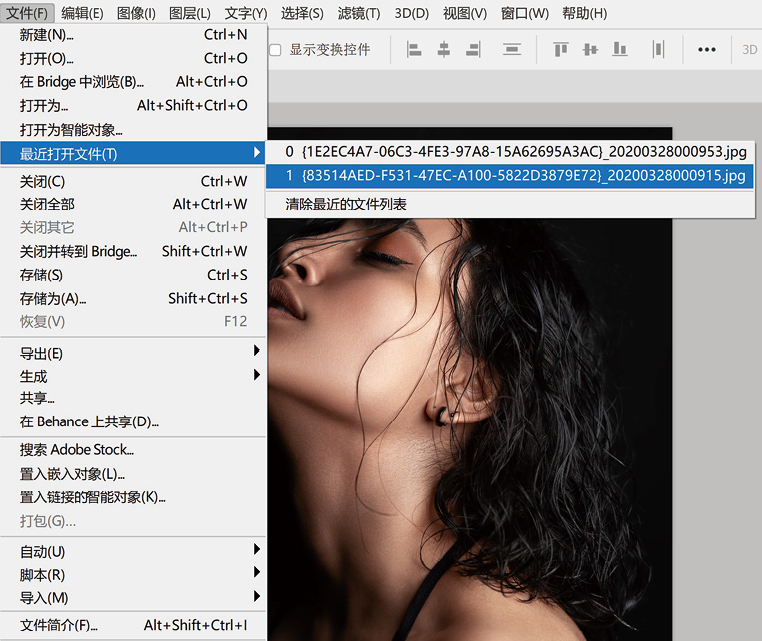Viewport: 762px width, 641px height.
Task: Open the 编辑(E) menu
Action: (82, 13)
